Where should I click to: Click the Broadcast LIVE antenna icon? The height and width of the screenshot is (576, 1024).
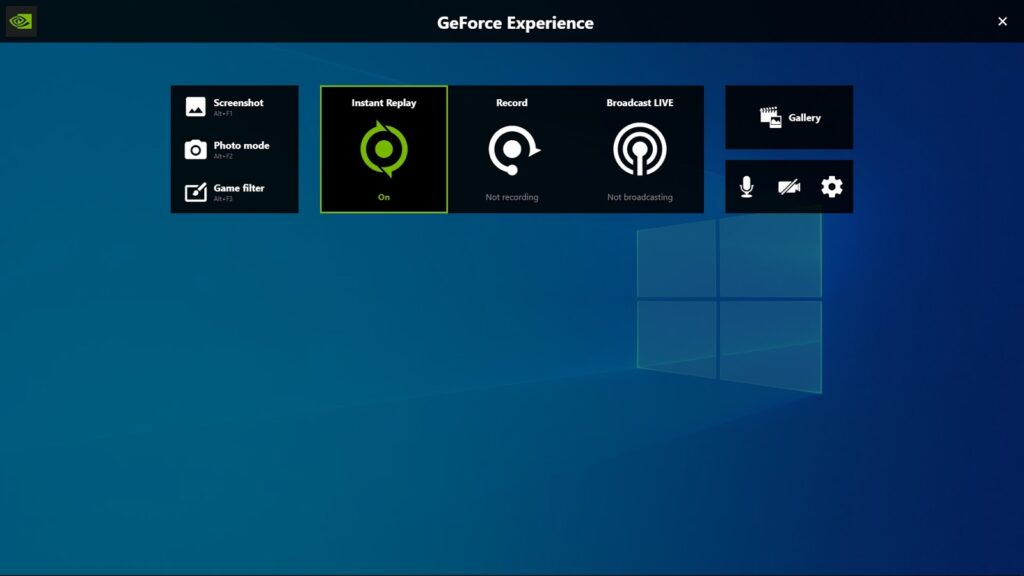(641, 149)
